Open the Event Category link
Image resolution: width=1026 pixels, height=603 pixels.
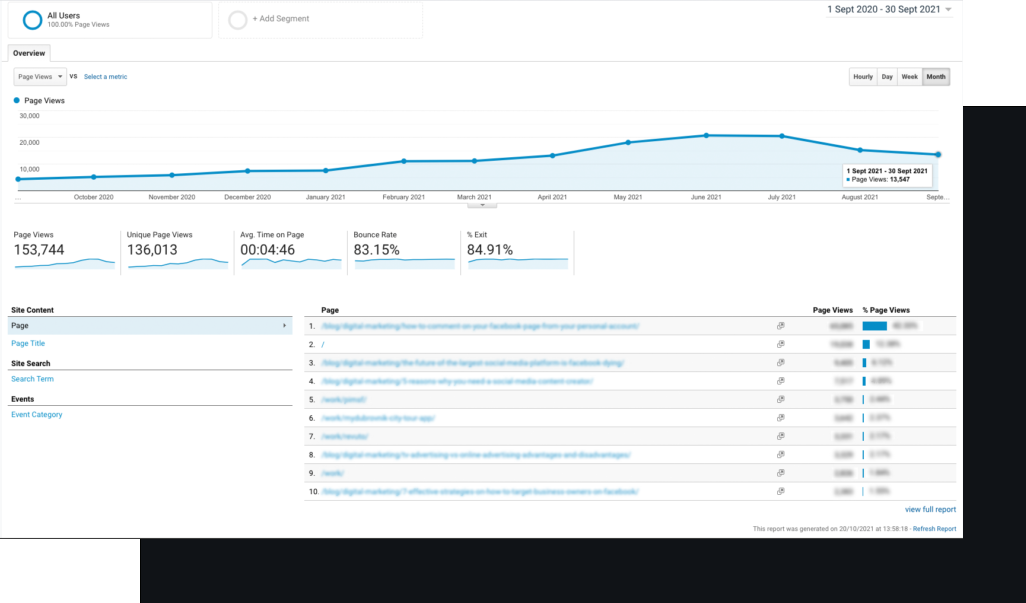coord(37,415)
